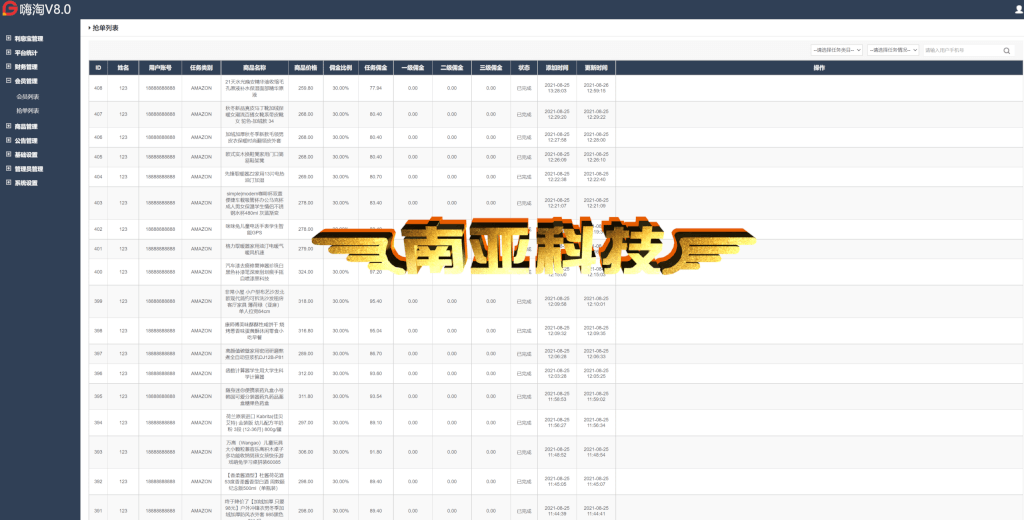Screen dimensions: 1024x520
Task: Click the 嗨淘 logo icon
Action: 9,9
